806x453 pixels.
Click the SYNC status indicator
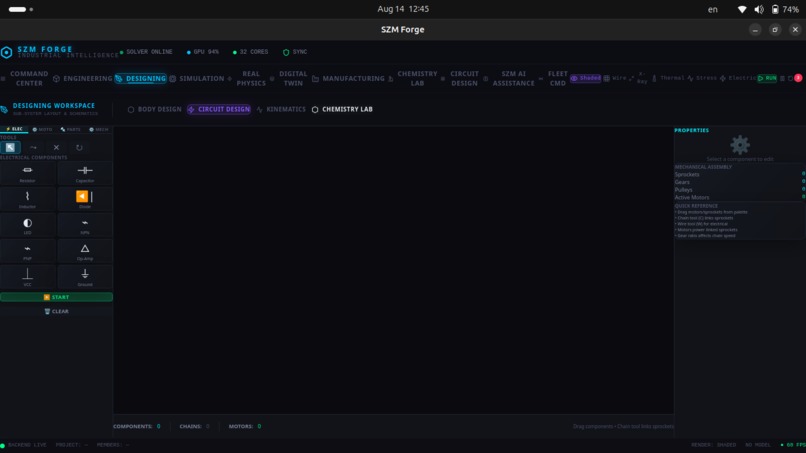click(x=295, y=52)
